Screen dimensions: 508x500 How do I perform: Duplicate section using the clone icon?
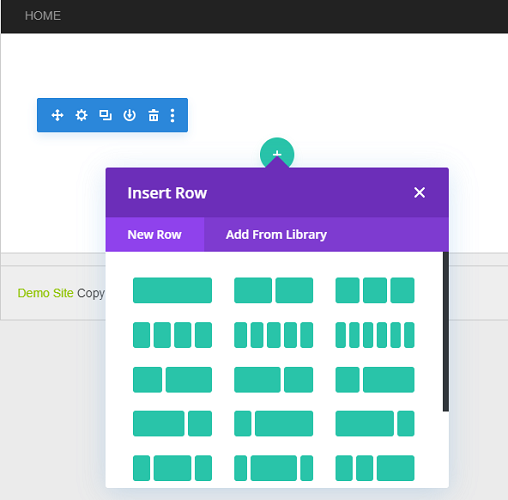tap(105, 115)
